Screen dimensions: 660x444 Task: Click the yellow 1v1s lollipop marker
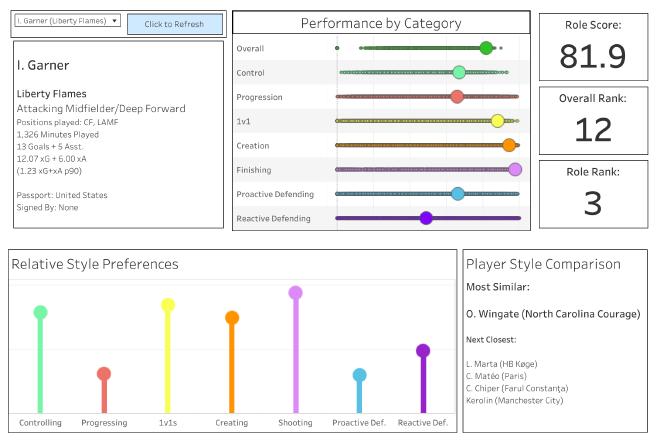coord(168,304)
